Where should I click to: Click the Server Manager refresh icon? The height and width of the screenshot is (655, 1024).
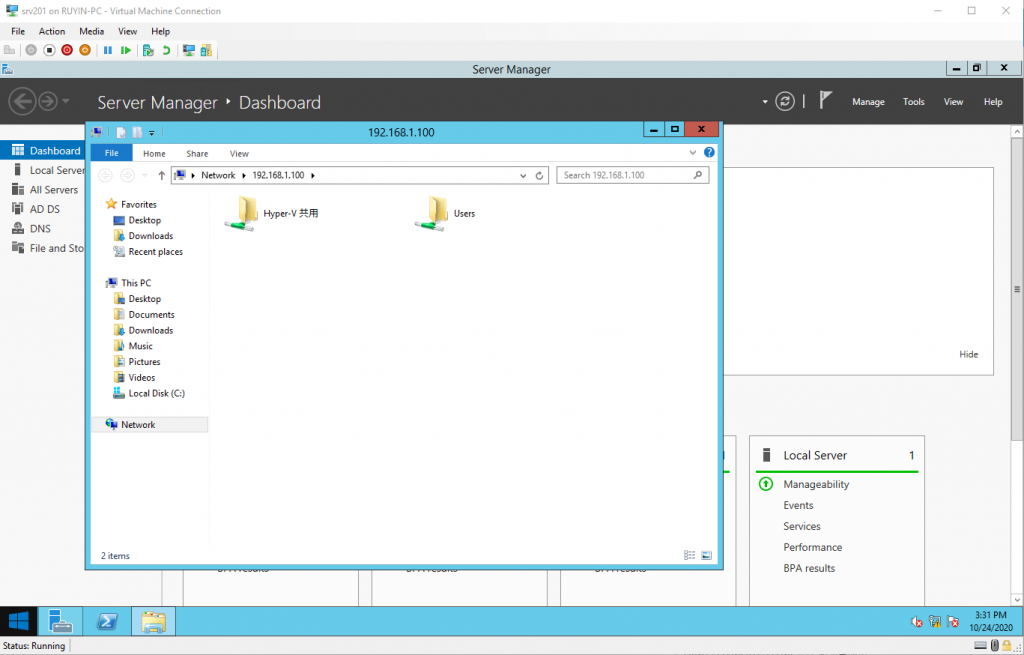(784, 101)
